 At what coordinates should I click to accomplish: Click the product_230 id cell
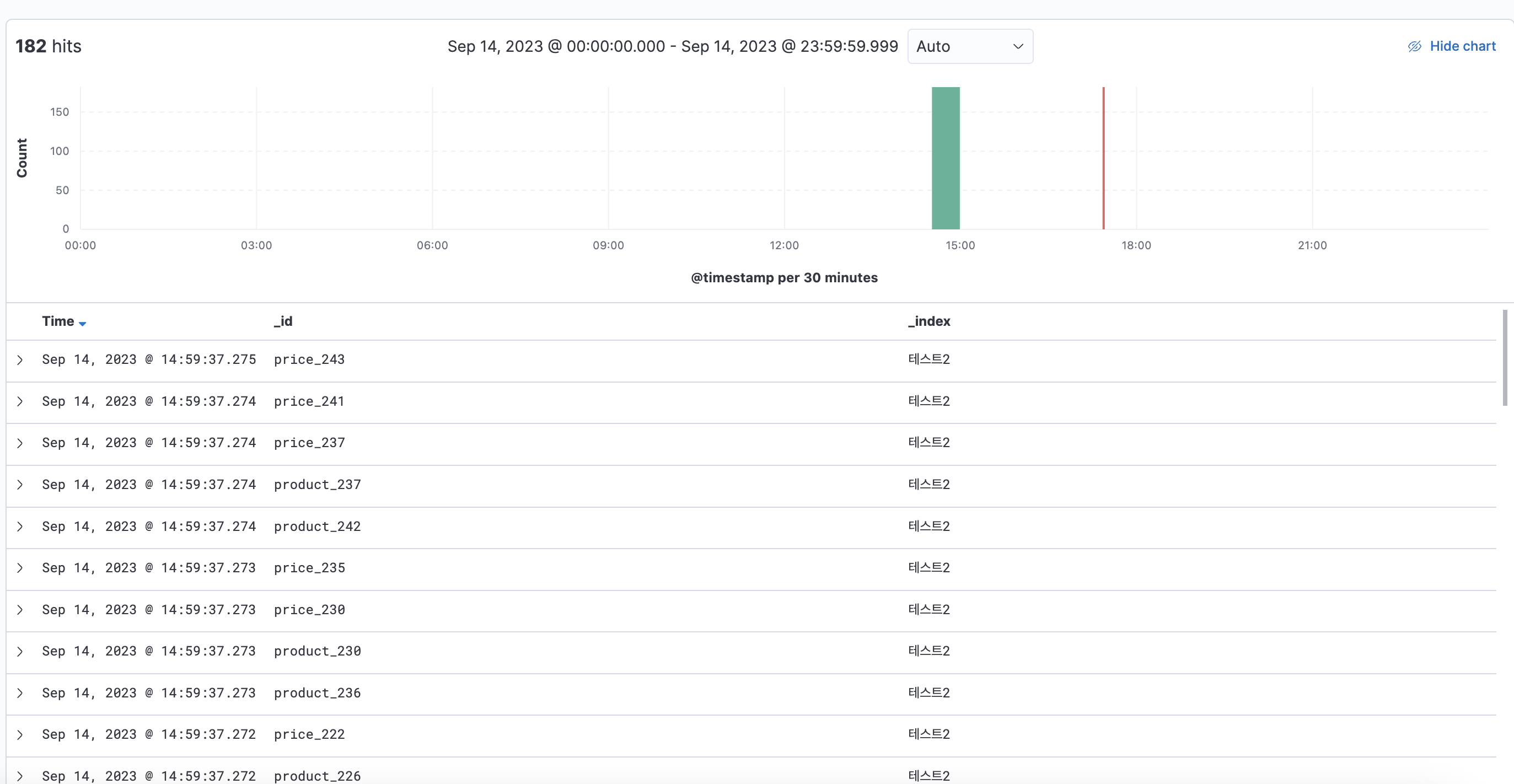point(318,652)
